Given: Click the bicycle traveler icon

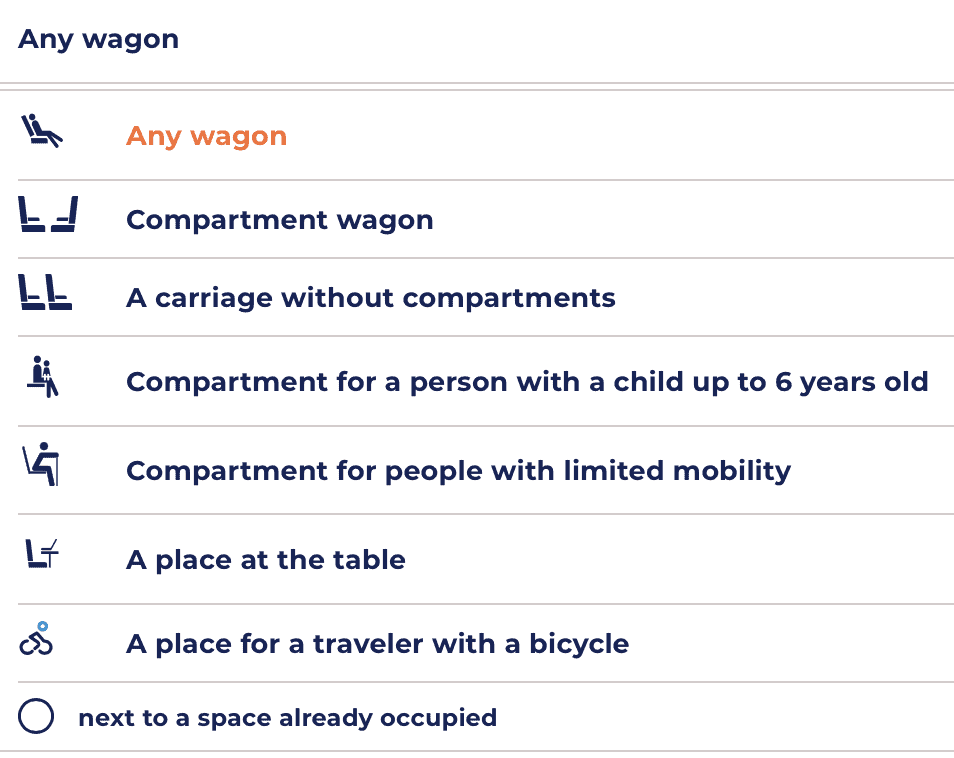Looking at the screenshot, I should (36, 638).
